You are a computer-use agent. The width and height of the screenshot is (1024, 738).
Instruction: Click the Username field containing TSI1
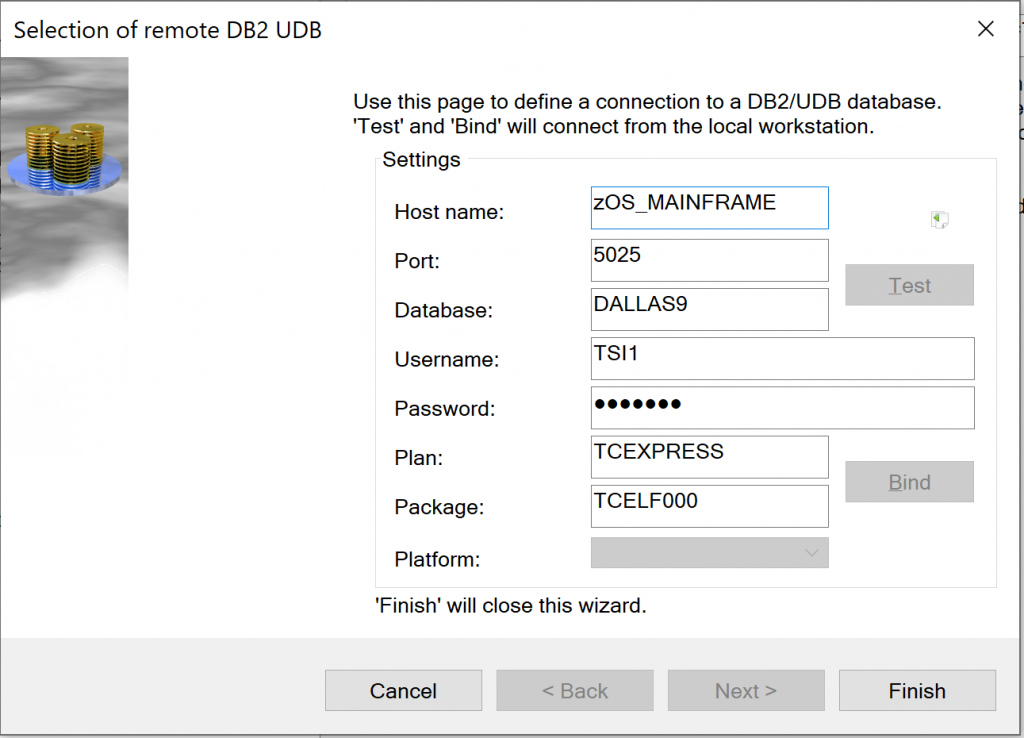click(780, 358)
